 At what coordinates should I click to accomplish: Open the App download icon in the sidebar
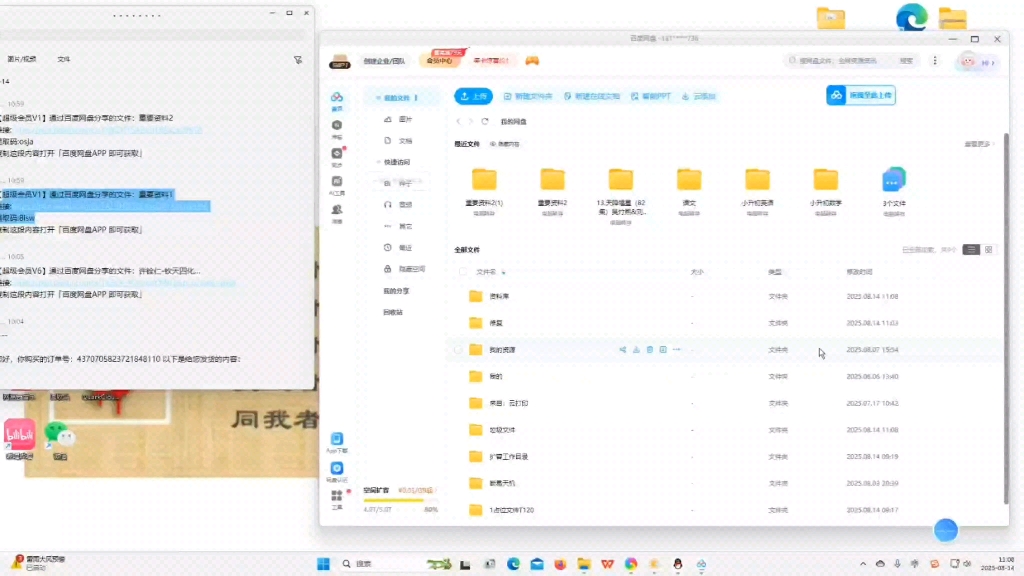tap(337, 439)
